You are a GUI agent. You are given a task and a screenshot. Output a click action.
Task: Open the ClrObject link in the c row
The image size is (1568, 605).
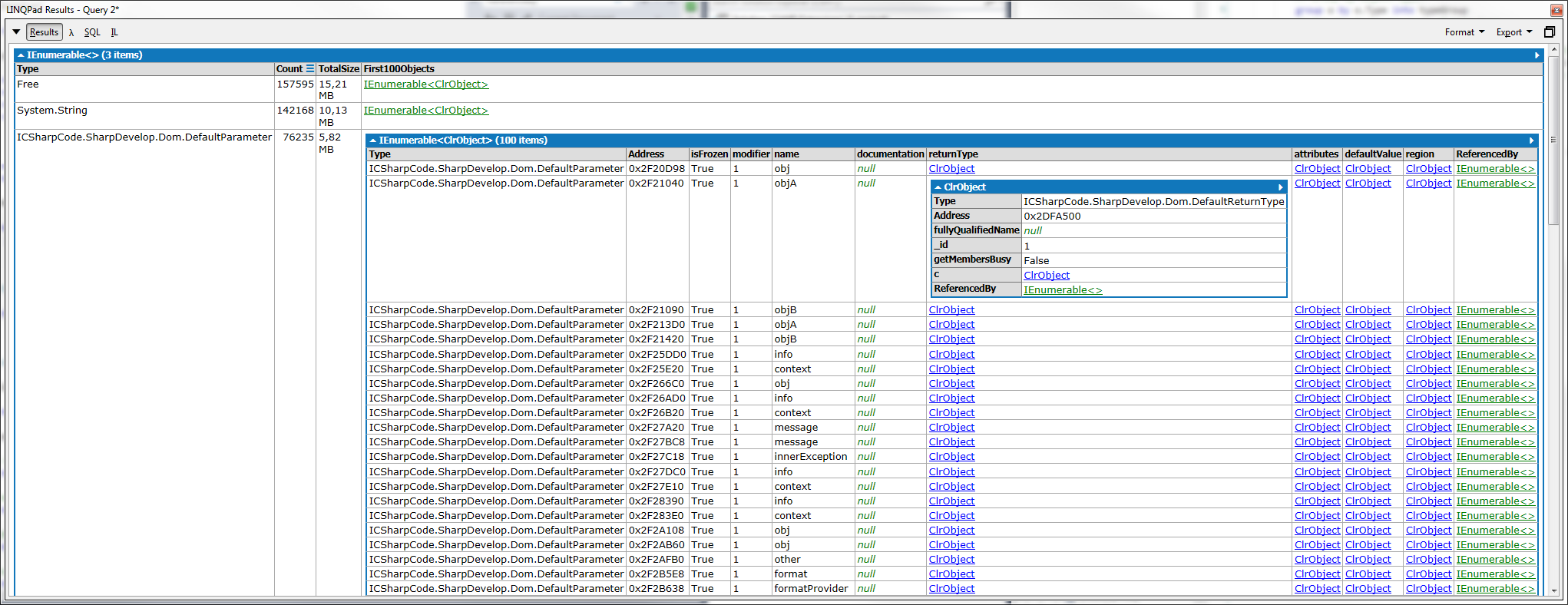coord(1047,276)
